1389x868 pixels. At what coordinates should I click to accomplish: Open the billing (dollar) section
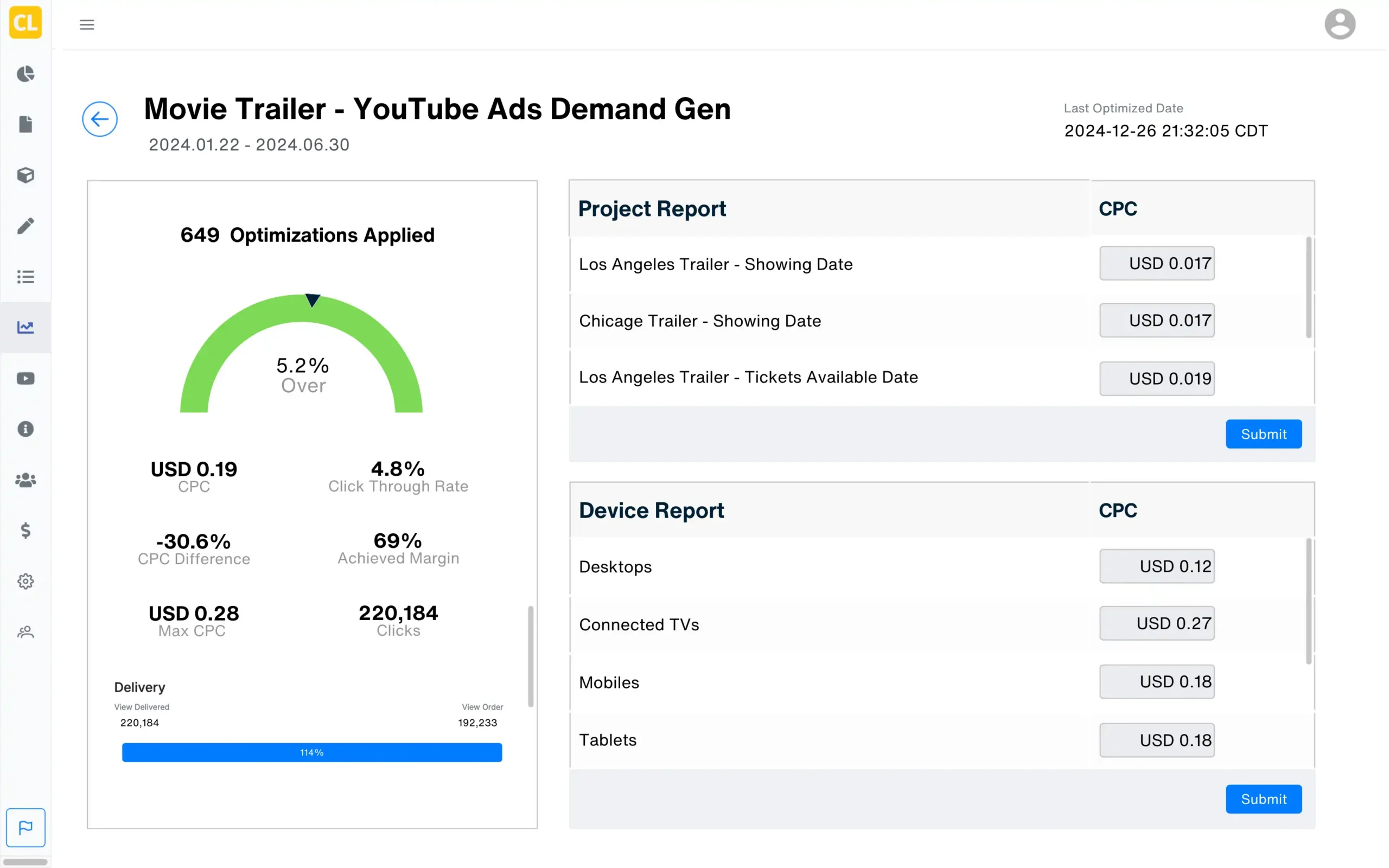[x=26, y=531]
